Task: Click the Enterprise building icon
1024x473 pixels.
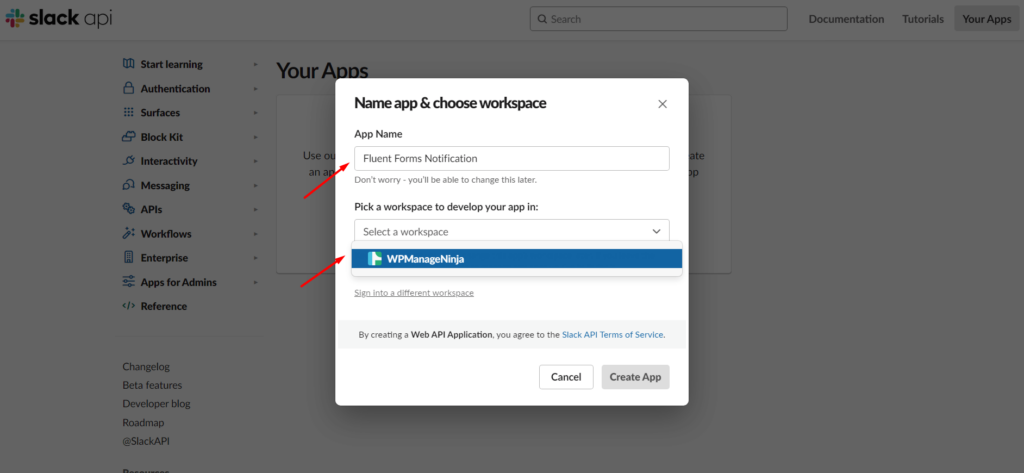Action: (129, 257)
